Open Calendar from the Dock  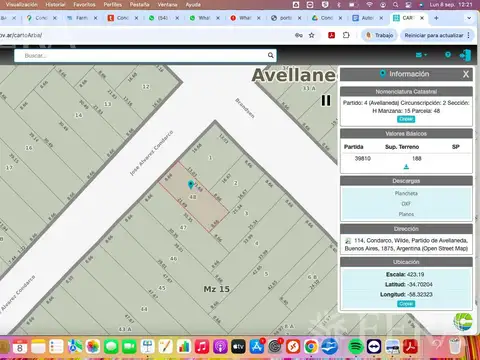[20, 347]
